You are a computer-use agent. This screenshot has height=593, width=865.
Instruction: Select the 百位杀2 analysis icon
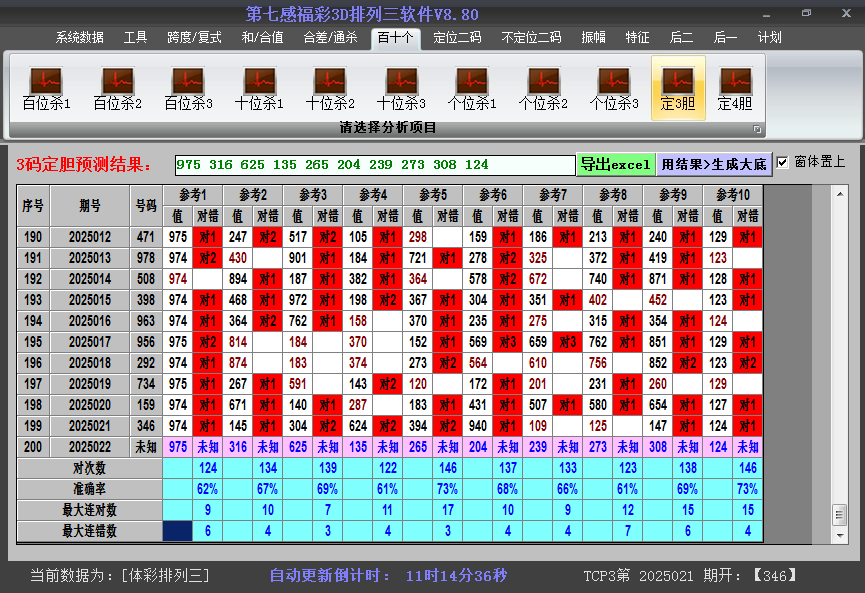[118, 89]
